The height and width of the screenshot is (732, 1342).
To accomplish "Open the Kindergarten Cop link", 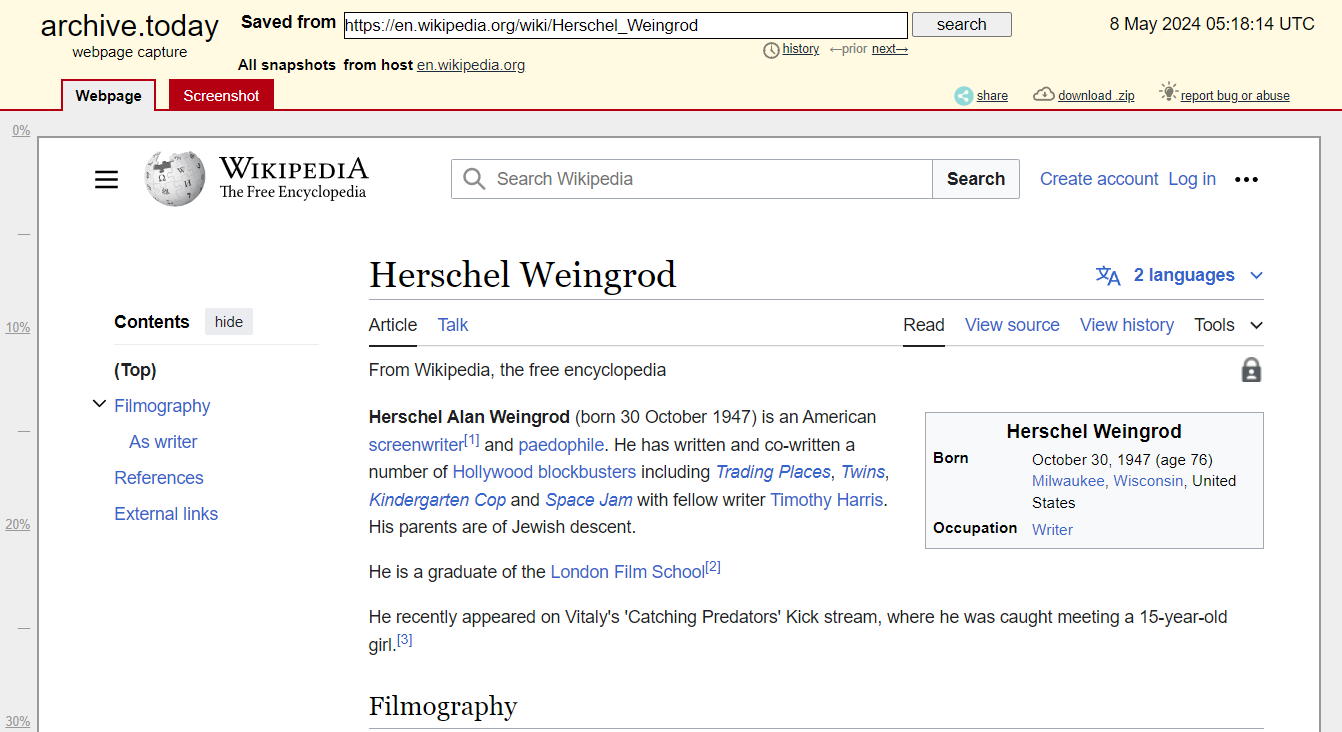I will pos(437,500).
